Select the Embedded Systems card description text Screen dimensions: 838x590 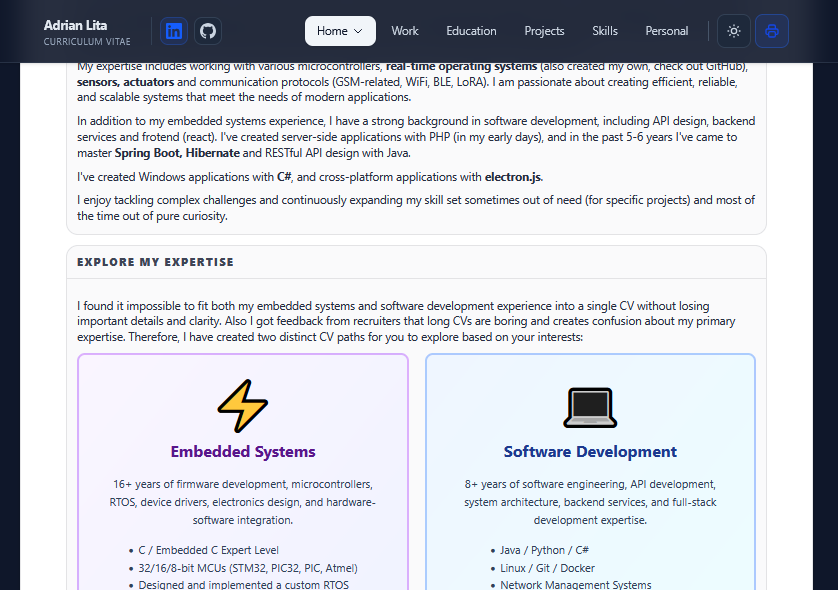click(243, 502)
